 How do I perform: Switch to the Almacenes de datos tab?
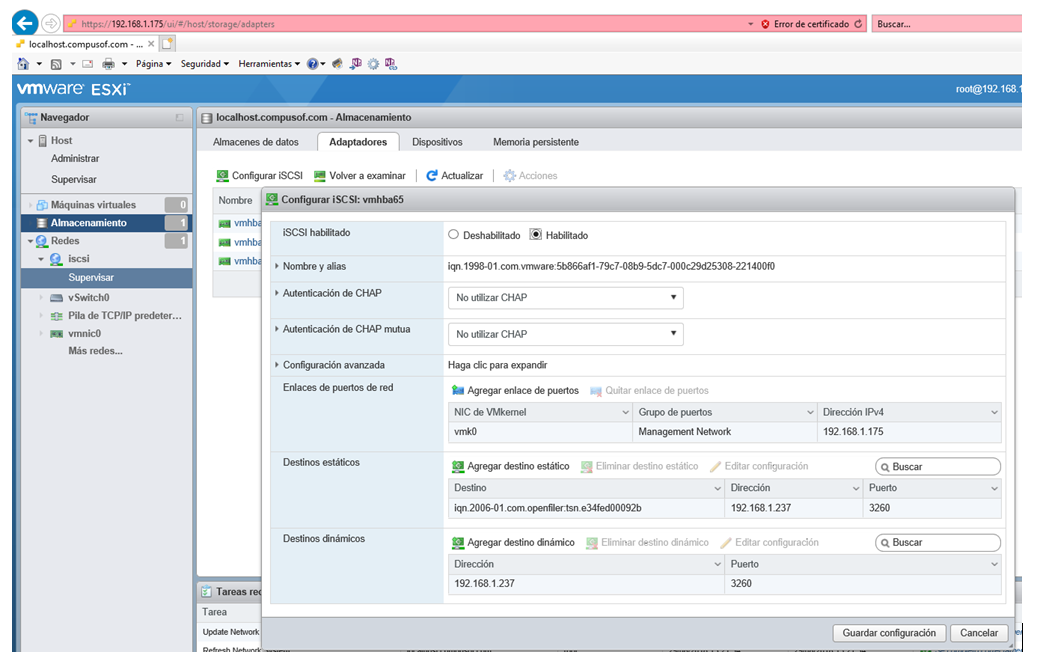[x=256, y=142]
